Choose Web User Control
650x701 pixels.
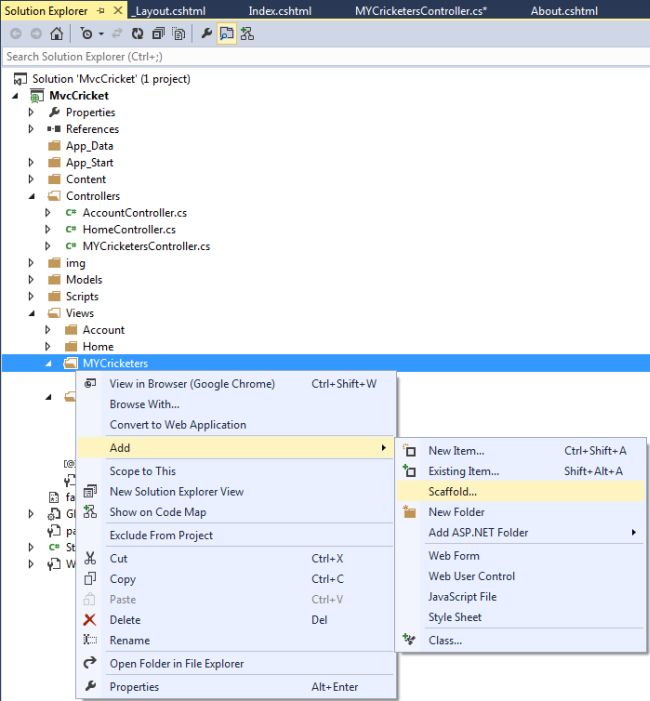(521, 576)
